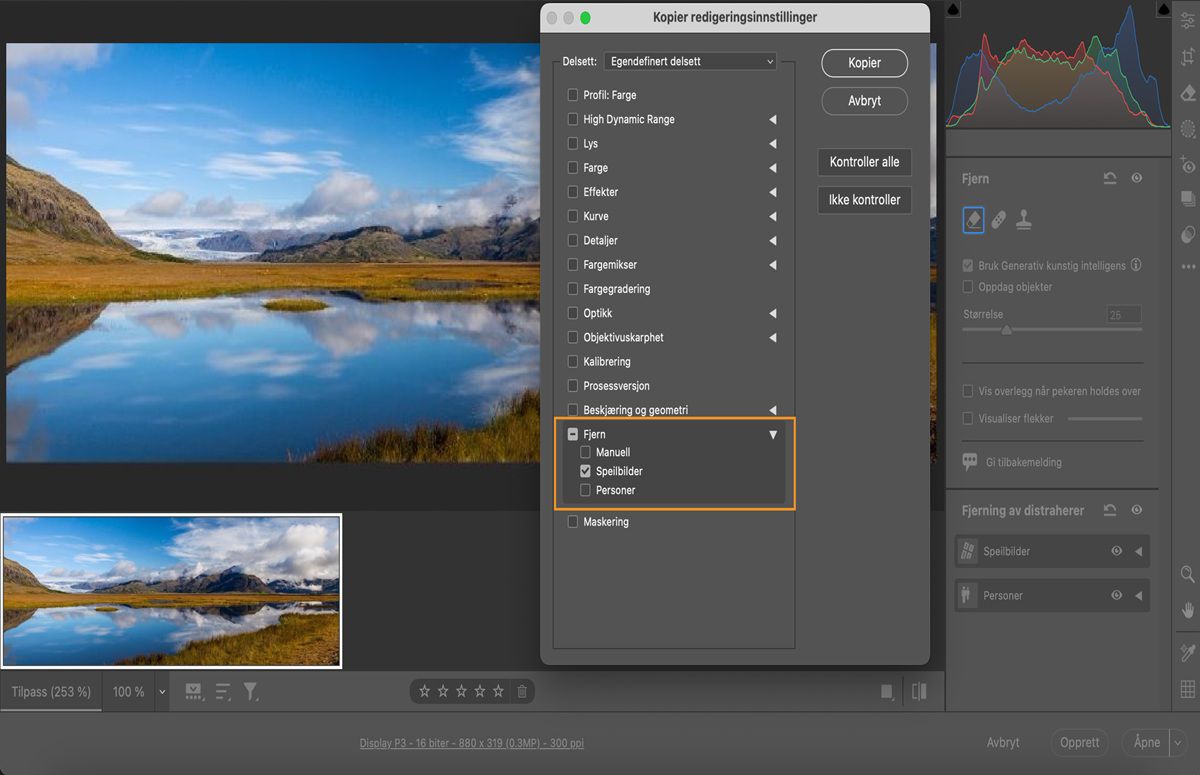Check the Personer checkbox in the dialog
Viewport: 1200px width, 775px height.
point(586,490)
